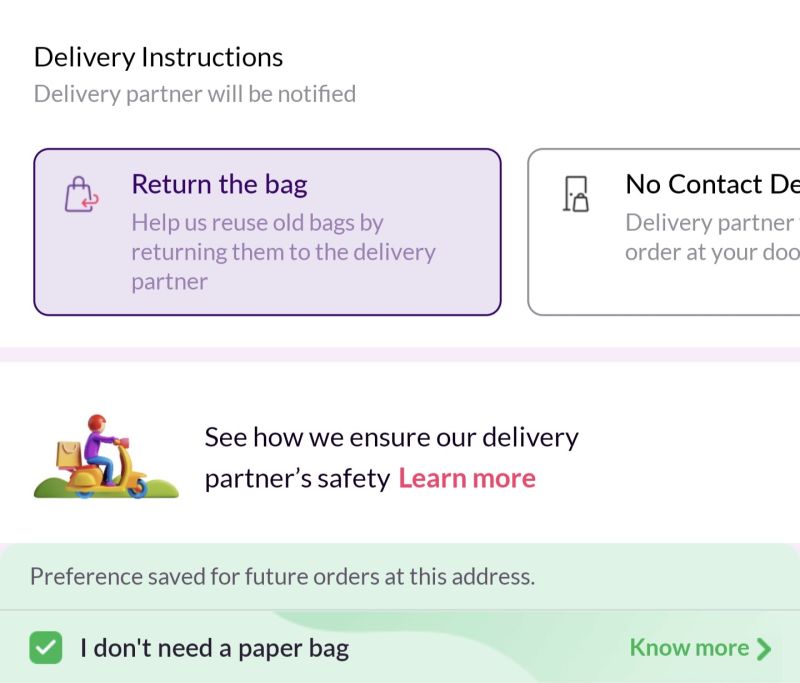Viewport: 800px width, 683px height.
Task: Click the "order at your doo" description text
Action: (711, 252)
